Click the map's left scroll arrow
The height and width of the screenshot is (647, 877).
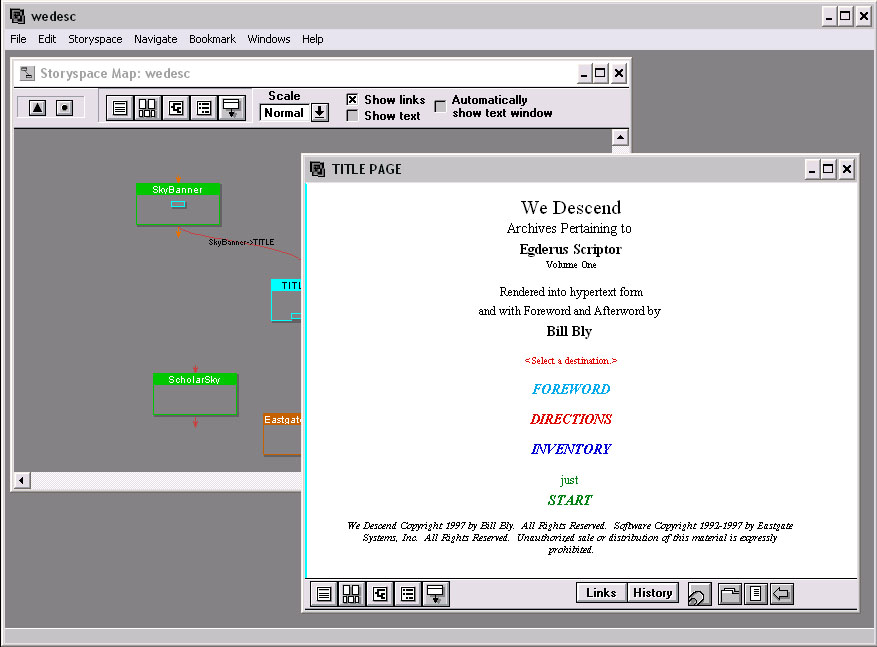(x=22, y=480)
